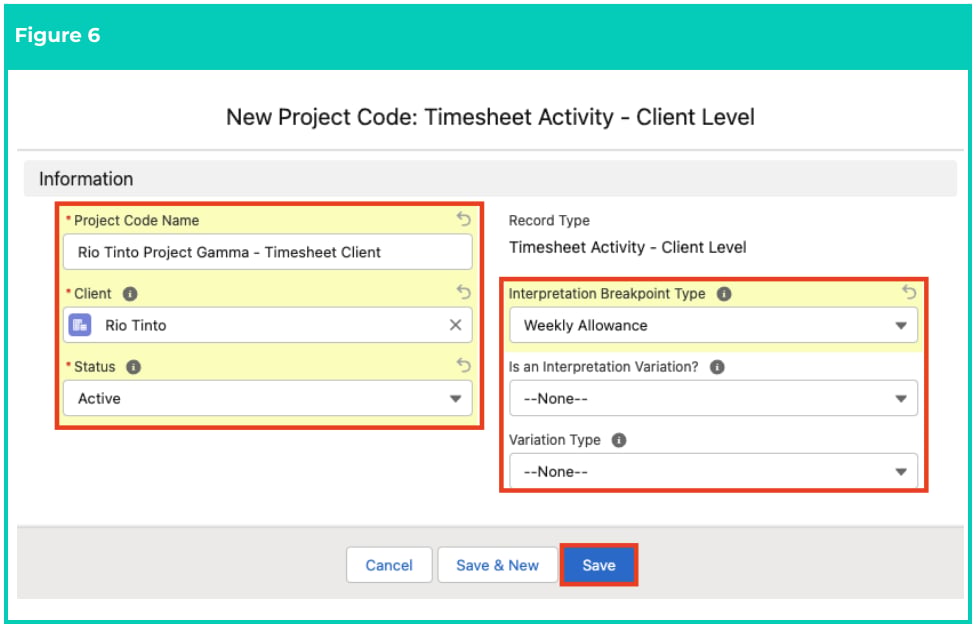Click the 'Record Type' label
976x628 pixels.
(549, 220)
